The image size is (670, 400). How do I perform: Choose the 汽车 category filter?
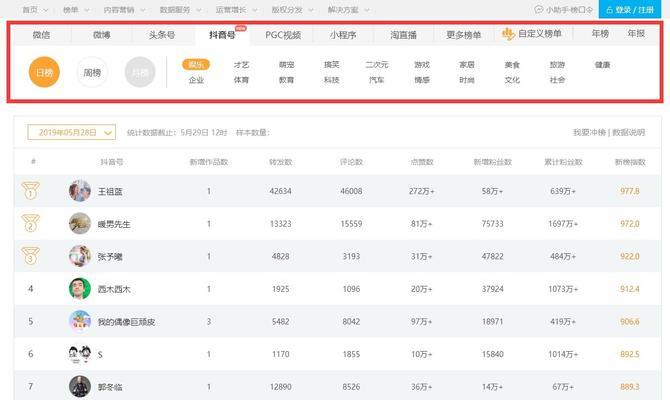[377, 80]
